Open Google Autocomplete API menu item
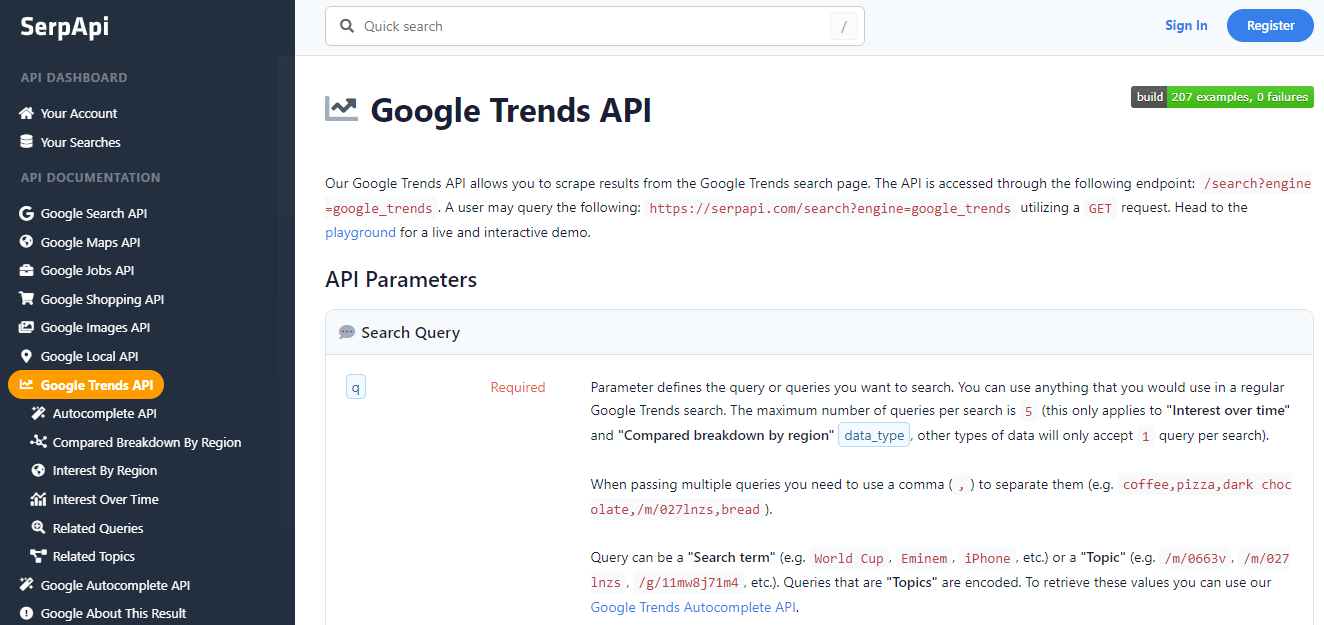The height and width of the screenshot is (625, 1324). pyautogui.click(x=114, y=586)
